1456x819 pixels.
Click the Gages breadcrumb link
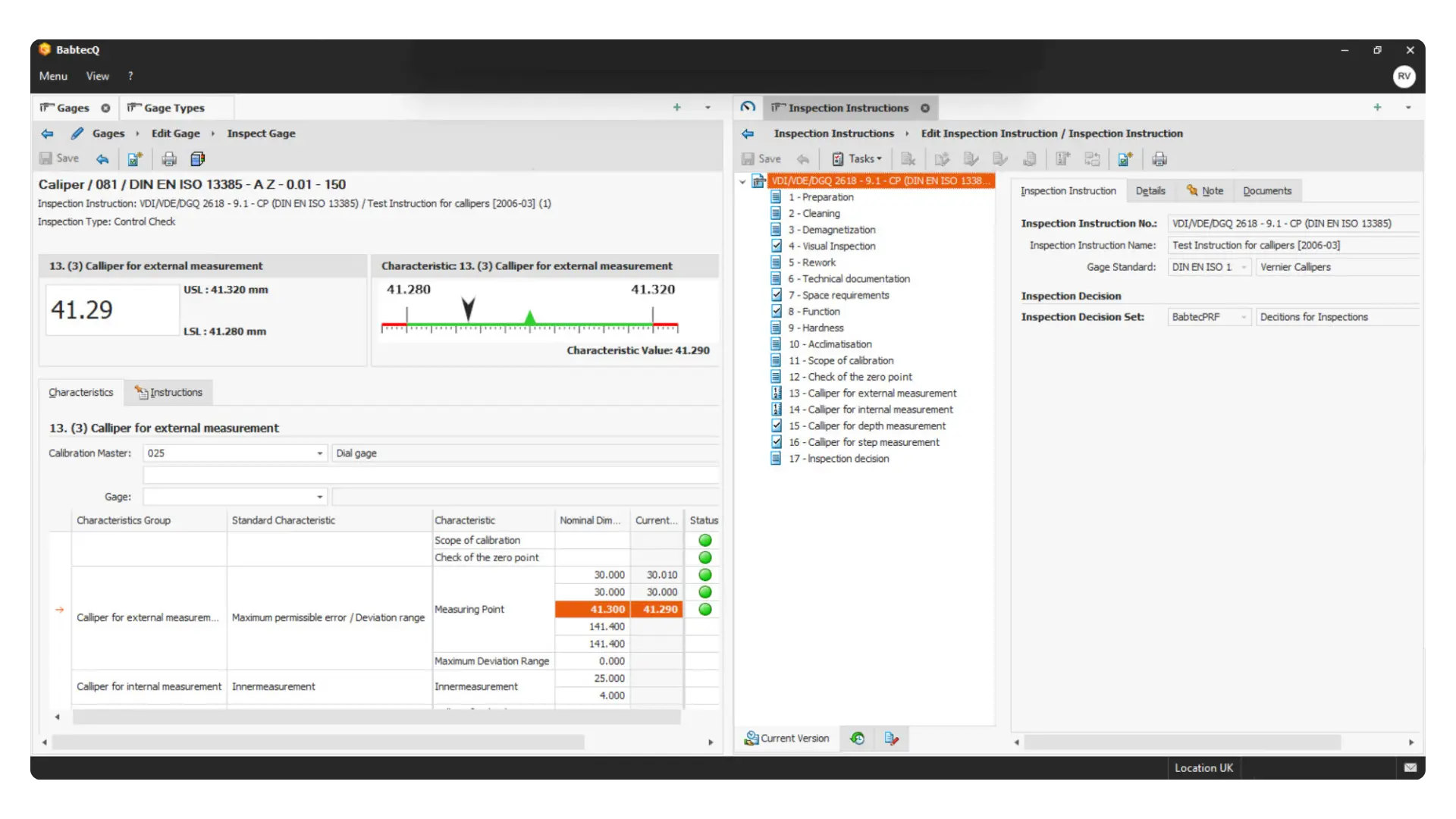tap(108, 133)
